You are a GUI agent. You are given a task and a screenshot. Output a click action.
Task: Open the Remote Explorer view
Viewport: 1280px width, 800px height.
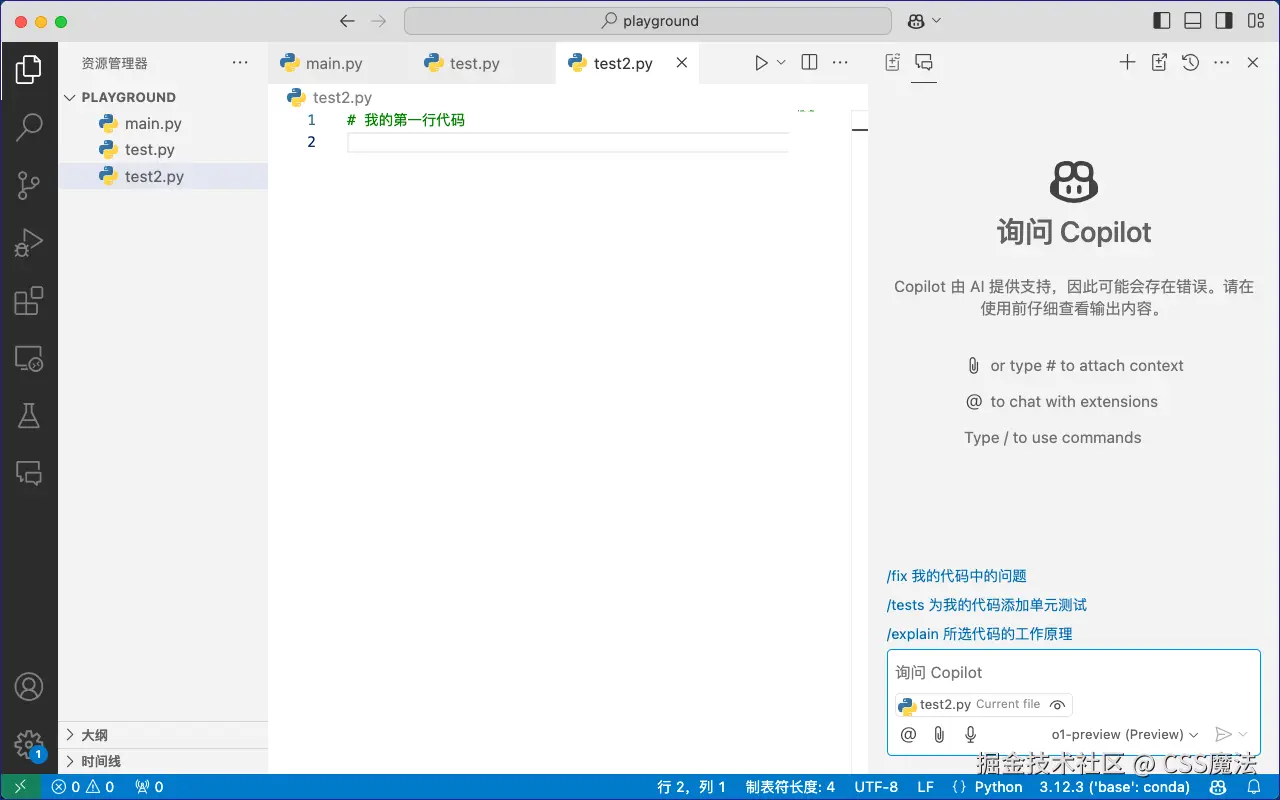[x=29, y=358]
